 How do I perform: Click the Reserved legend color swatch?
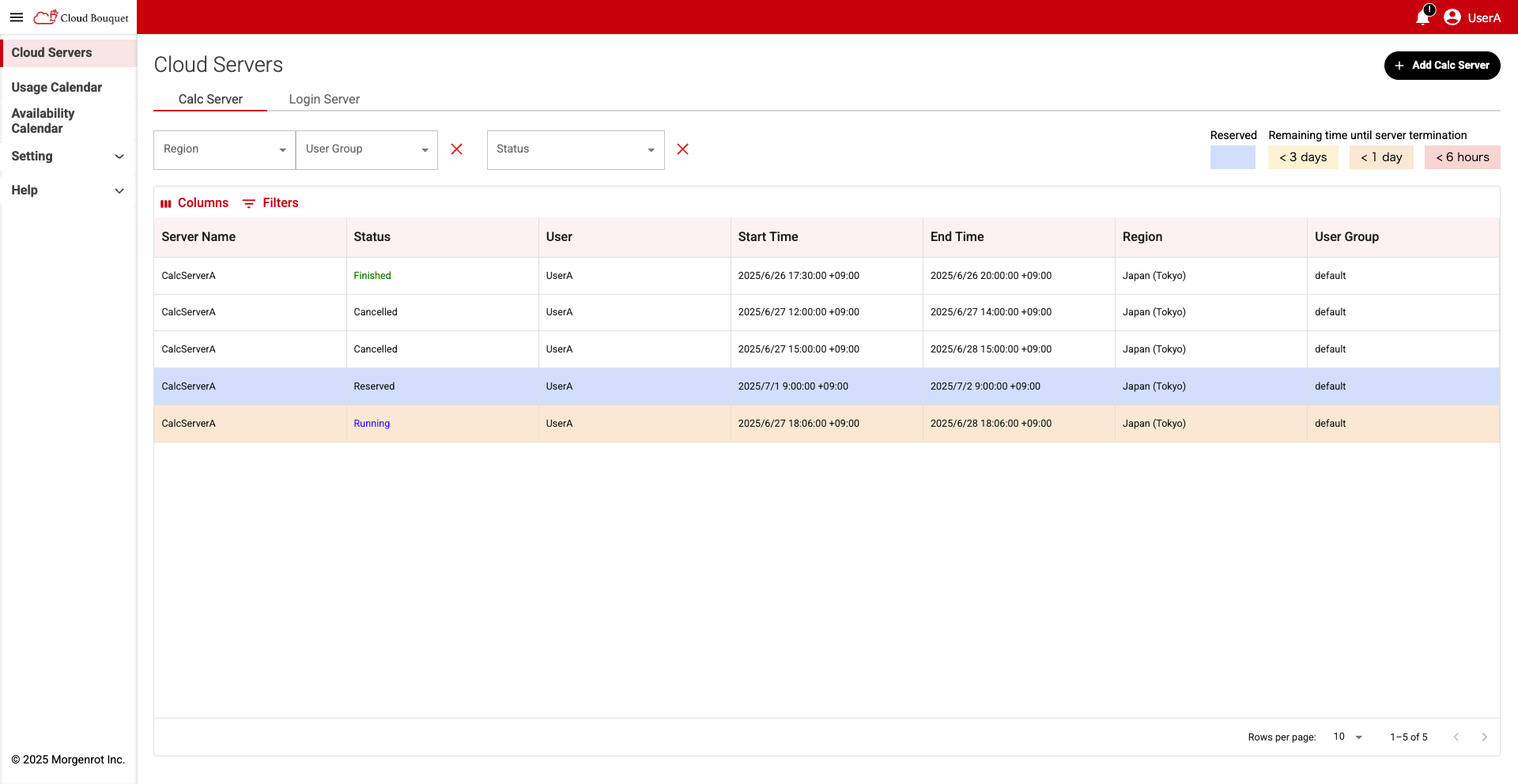tap(1232, 156)
